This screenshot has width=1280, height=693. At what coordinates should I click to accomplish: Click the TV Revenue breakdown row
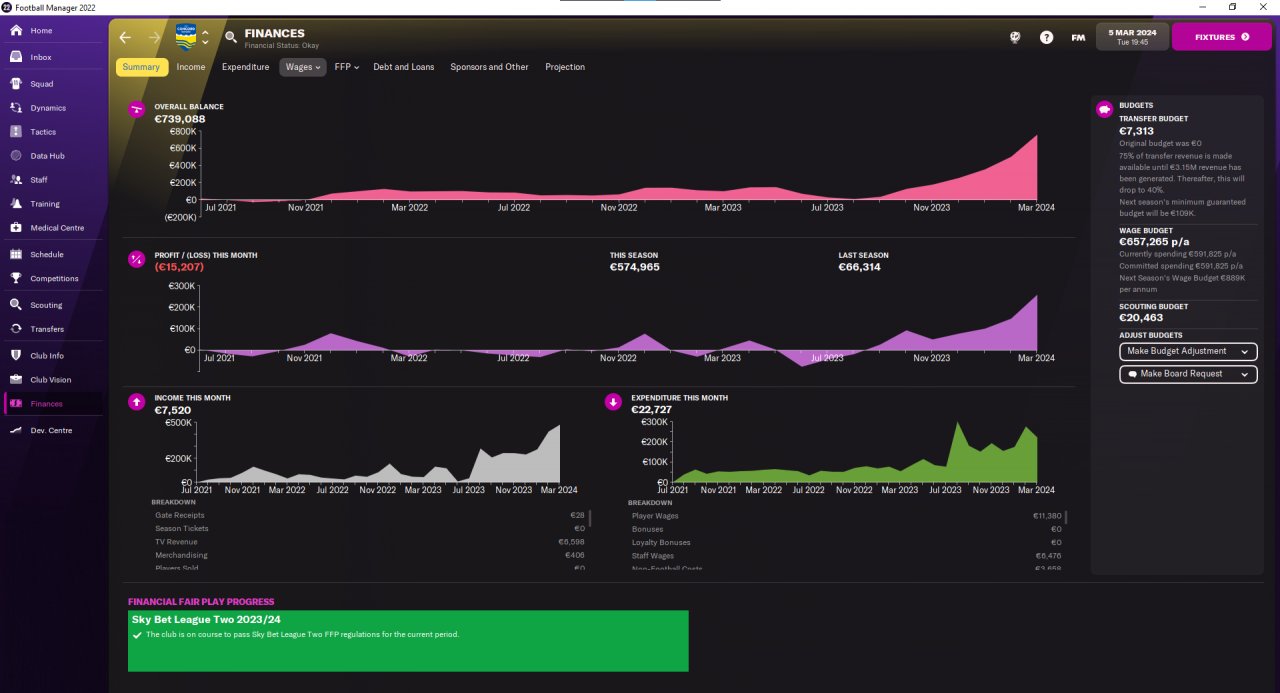click(370, 542)
